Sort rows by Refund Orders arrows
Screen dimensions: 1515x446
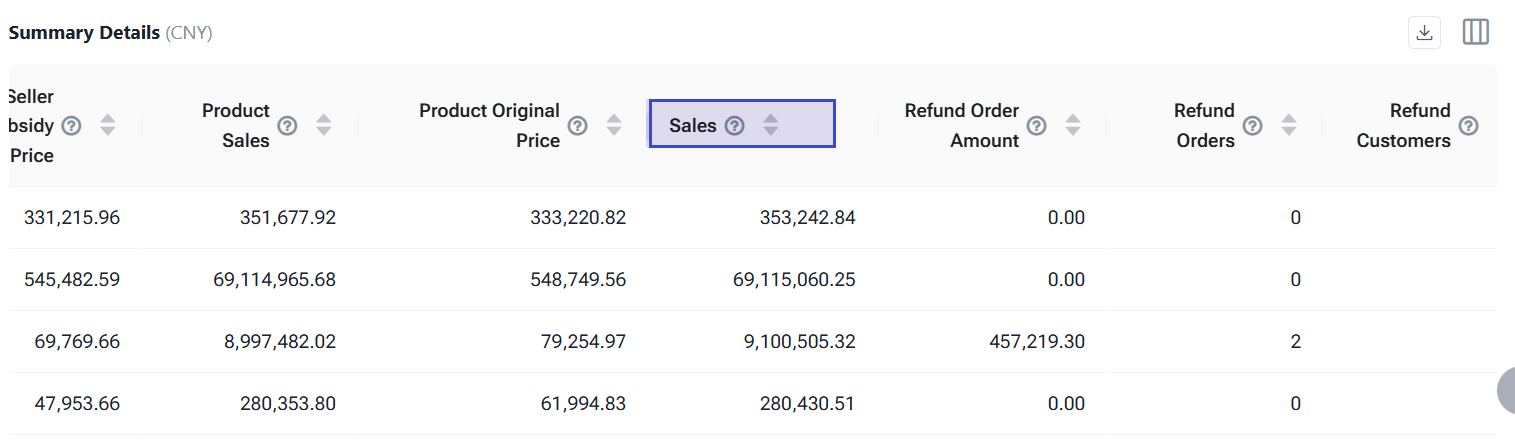1289,125
